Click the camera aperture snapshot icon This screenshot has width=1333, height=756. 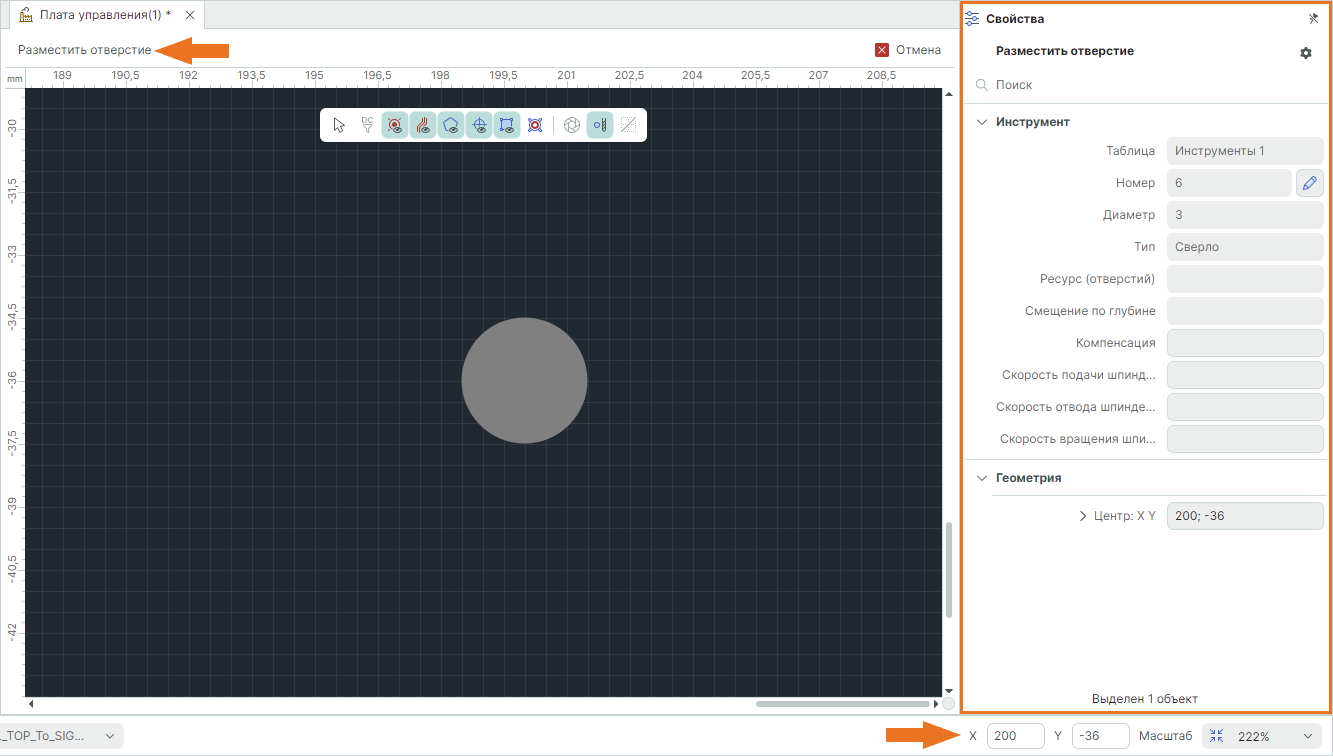572,125
